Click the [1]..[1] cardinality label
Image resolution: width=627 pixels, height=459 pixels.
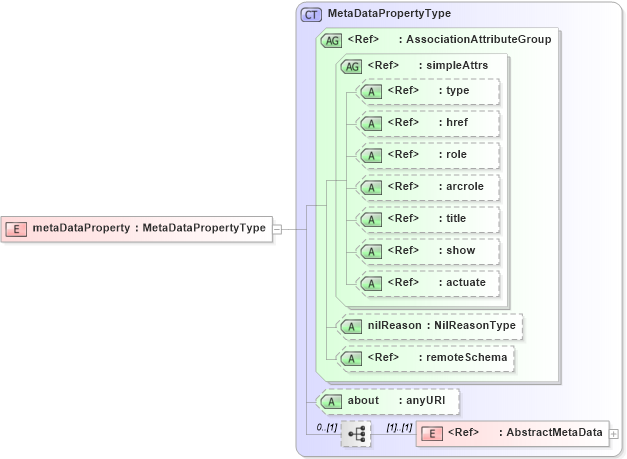399,427
